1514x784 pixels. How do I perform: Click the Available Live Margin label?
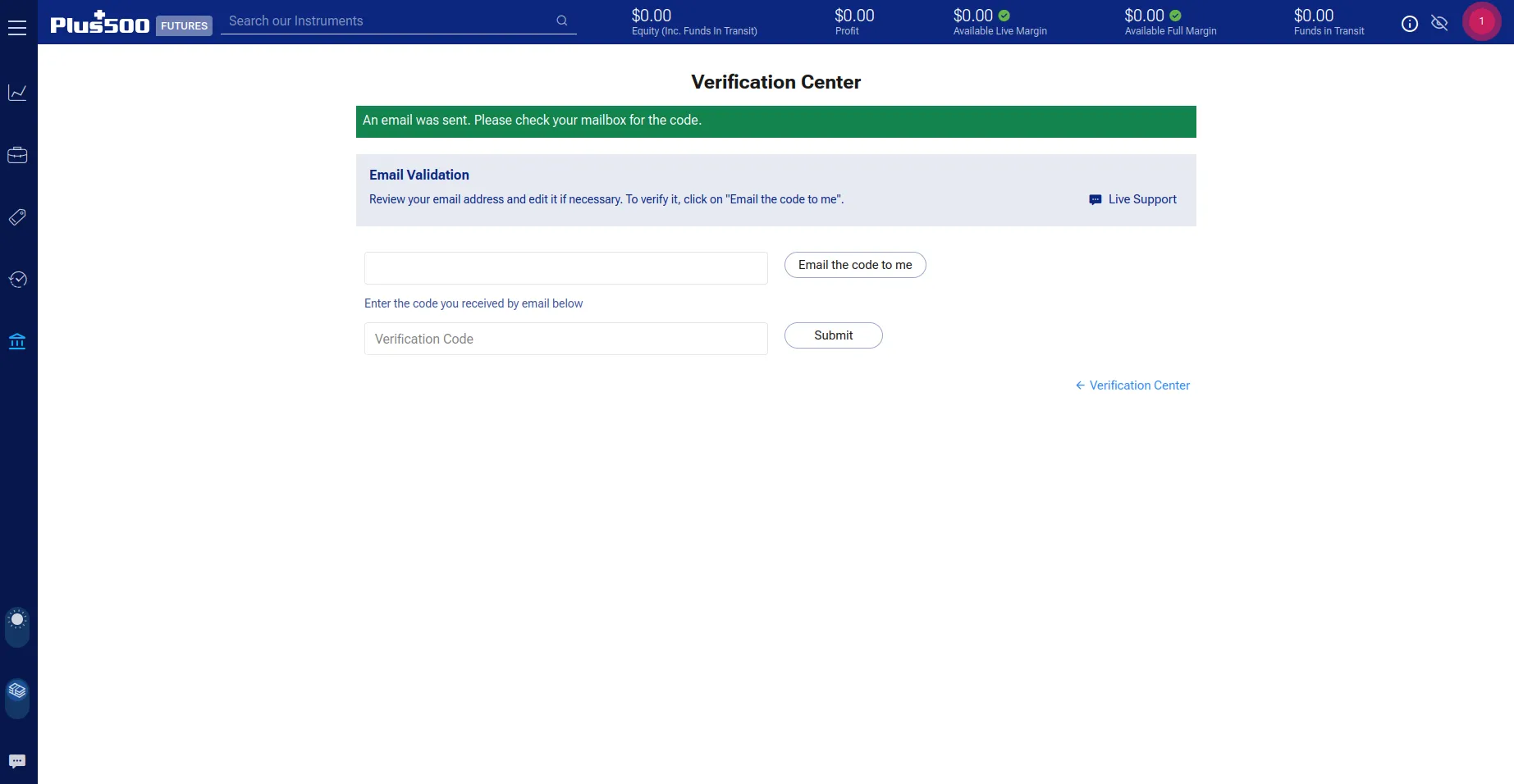[1000, 31]
